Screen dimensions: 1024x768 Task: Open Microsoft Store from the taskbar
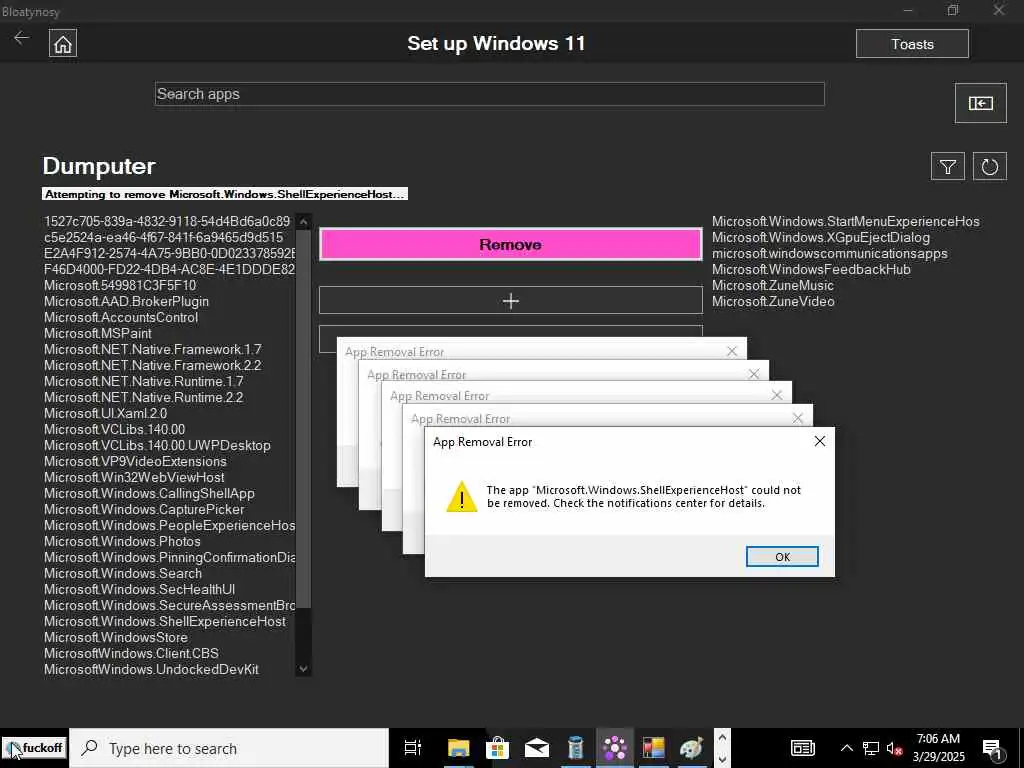click(x=498, y=748)
